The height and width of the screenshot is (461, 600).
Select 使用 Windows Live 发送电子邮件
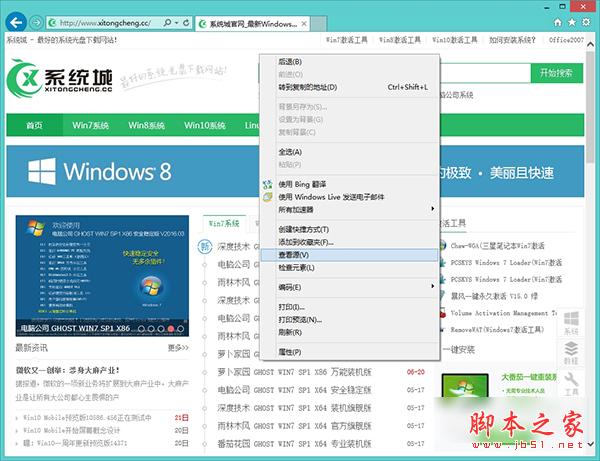point(349,197)
